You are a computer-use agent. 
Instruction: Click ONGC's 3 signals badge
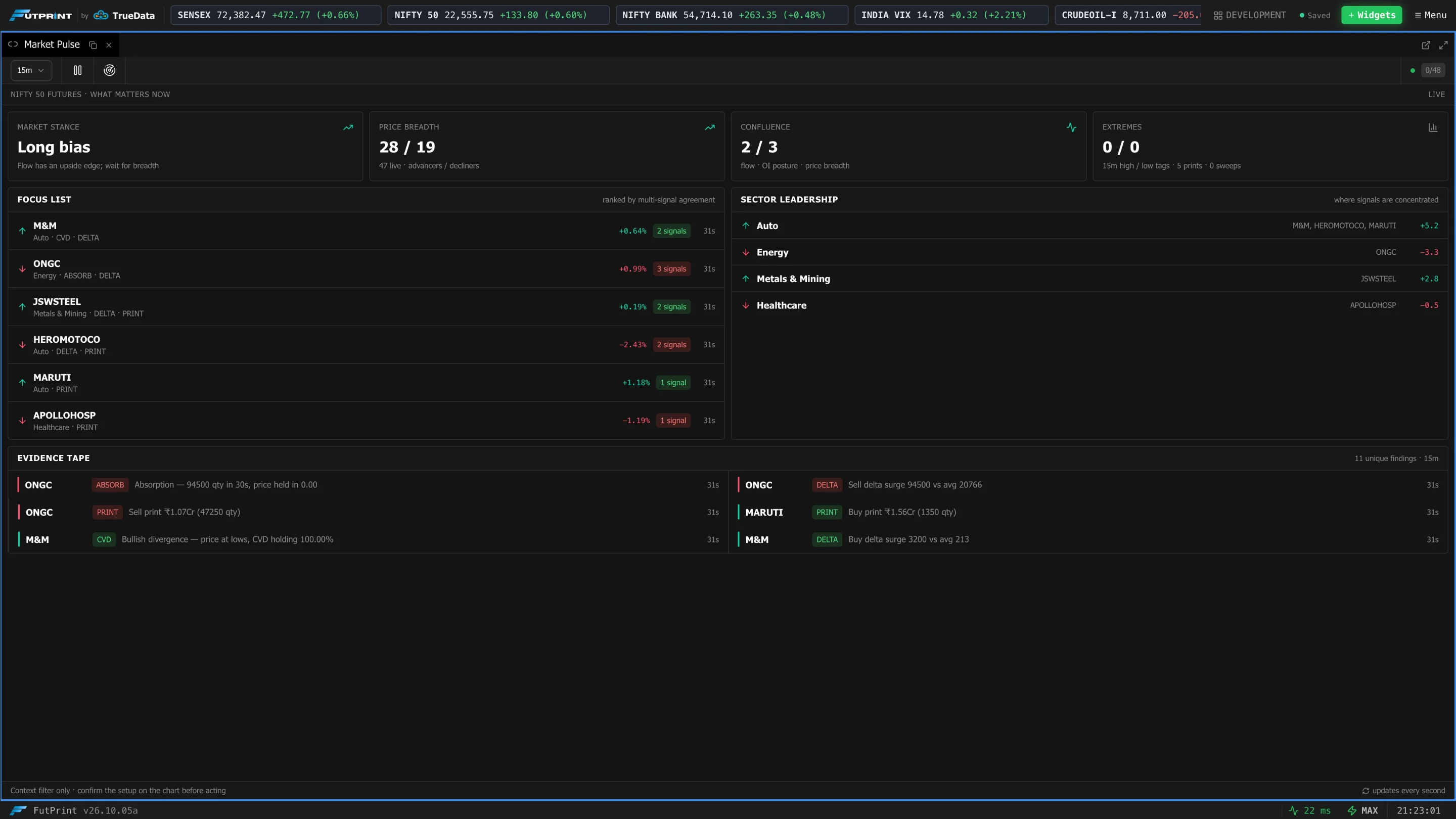pos(671,269)
